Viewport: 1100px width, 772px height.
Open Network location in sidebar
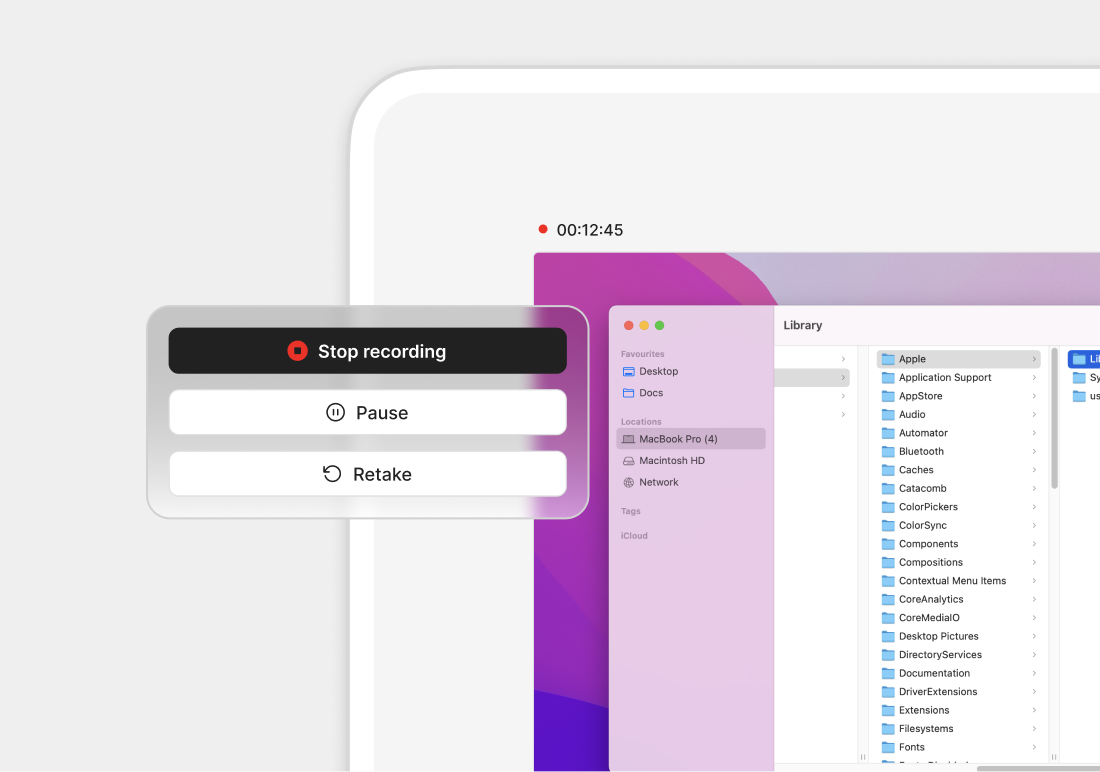691,482
